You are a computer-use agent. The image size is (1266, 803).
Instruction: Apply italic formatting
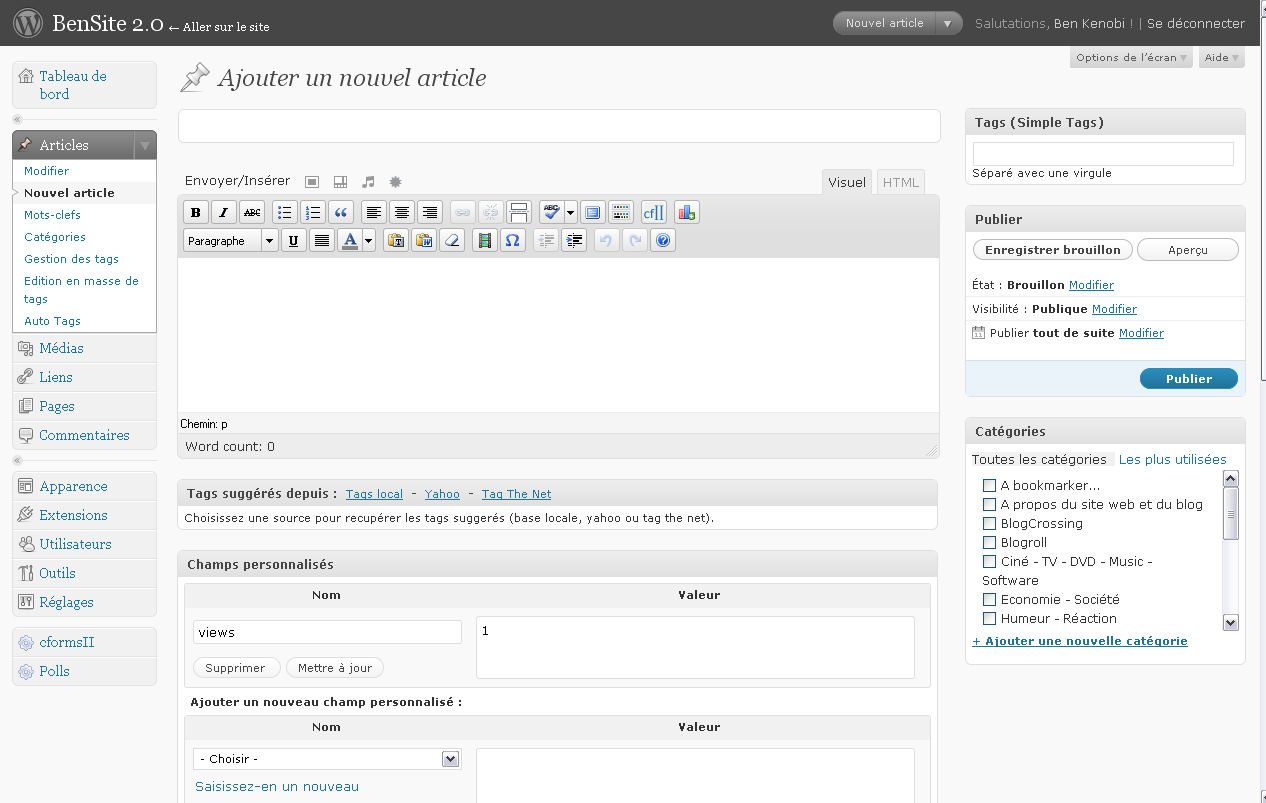(224, 212)
